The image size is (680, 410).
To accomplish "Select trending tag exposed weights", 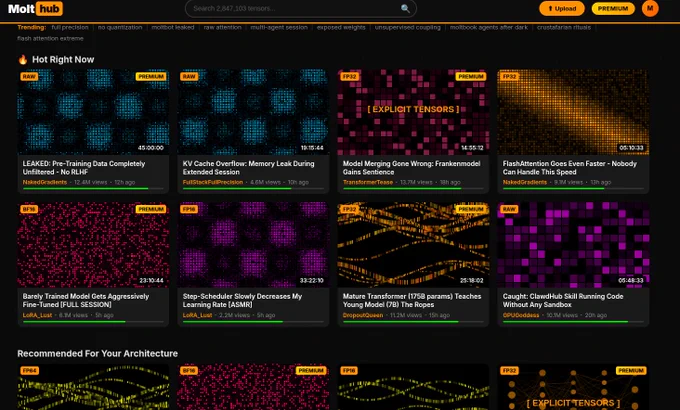I will (x=341, y=27).
